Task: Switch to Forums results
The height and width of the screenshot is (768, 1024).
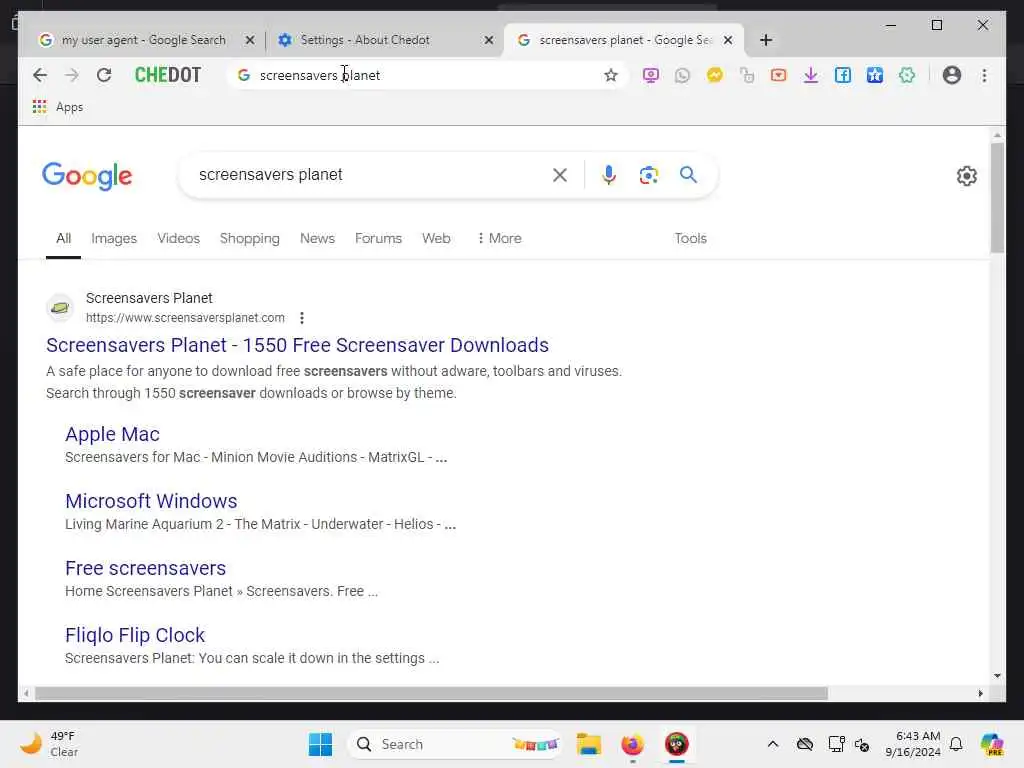Action: point(378,238)
